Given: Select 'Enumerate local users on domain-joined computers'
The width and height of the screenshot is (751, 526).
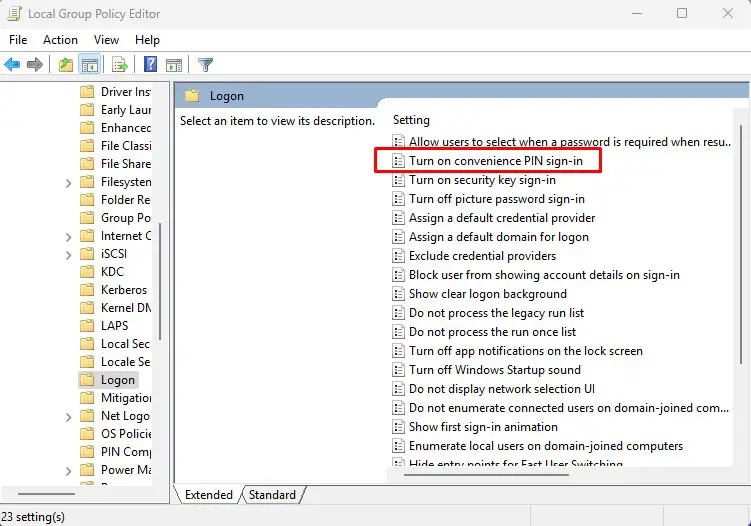Looking at the screenshot, I should [x=538, y=446].
